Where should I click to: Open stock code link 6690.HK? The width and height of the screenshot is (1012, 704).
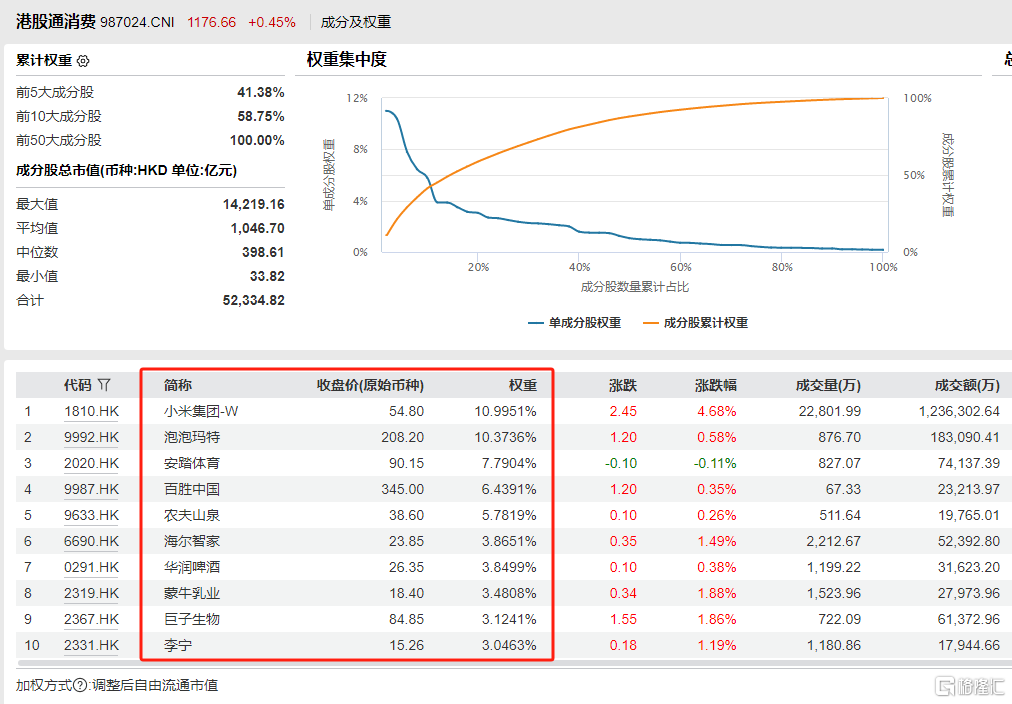point(91,541)
